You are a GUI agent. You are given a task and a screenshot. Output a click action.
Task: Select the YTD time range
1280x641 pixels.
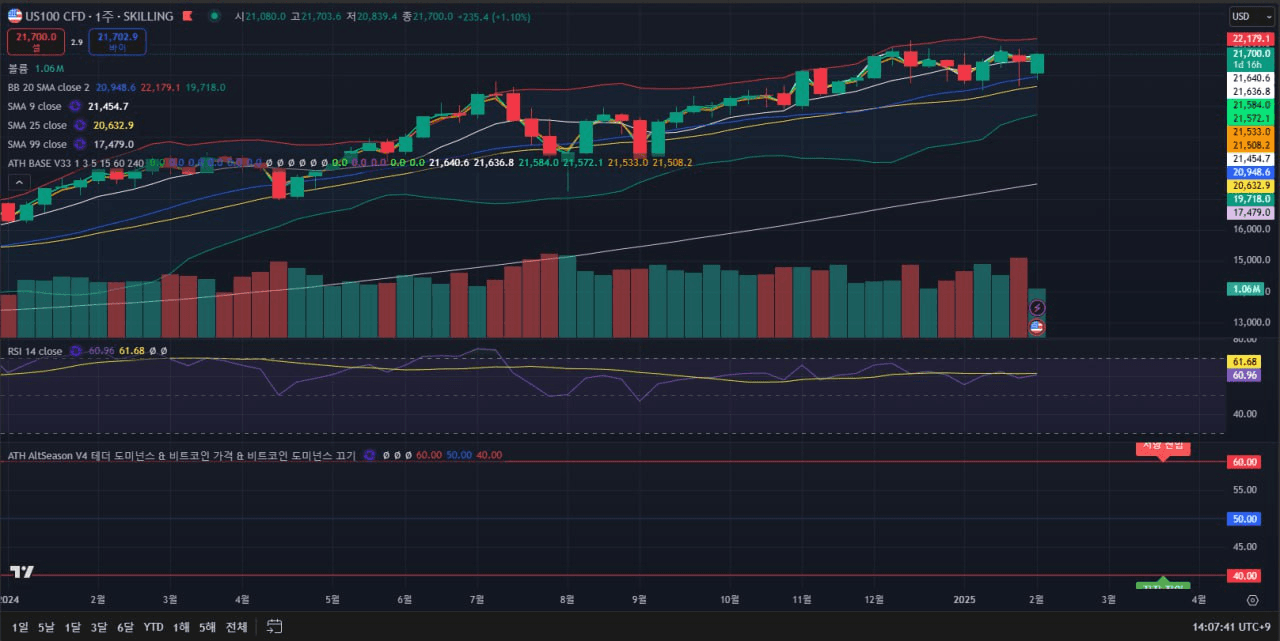coord(153,627)
